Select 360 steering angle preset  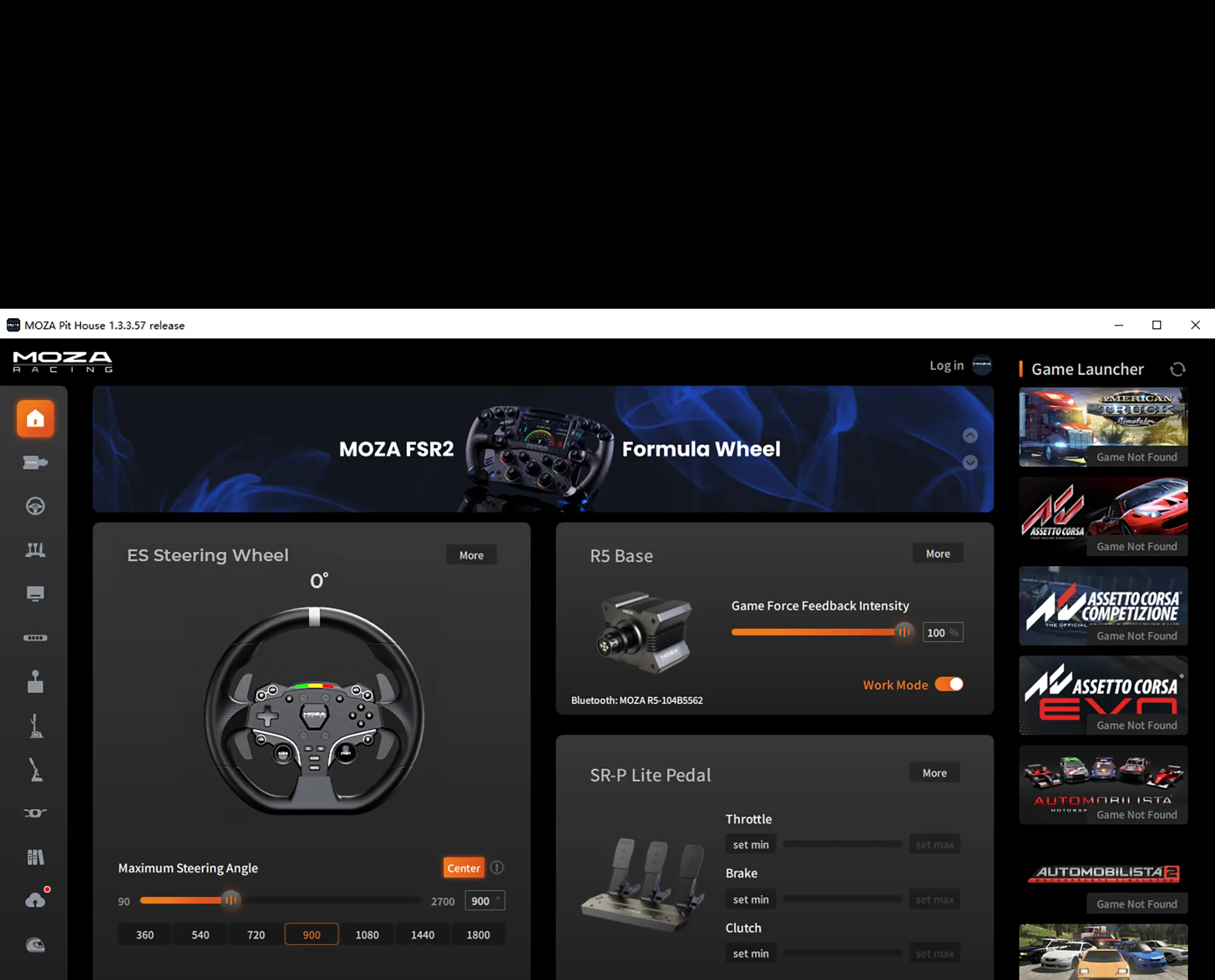(x=145, y=934)
